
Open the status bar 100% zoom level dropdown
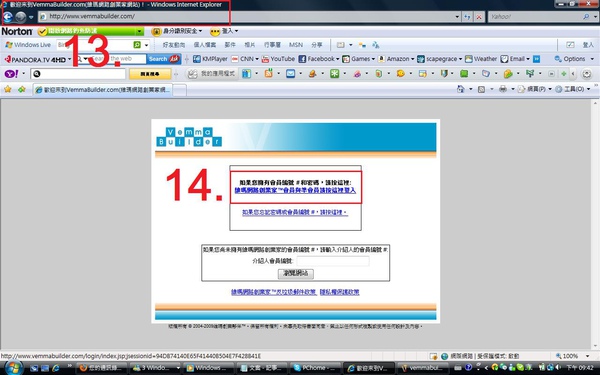click(x=588, y=356)
